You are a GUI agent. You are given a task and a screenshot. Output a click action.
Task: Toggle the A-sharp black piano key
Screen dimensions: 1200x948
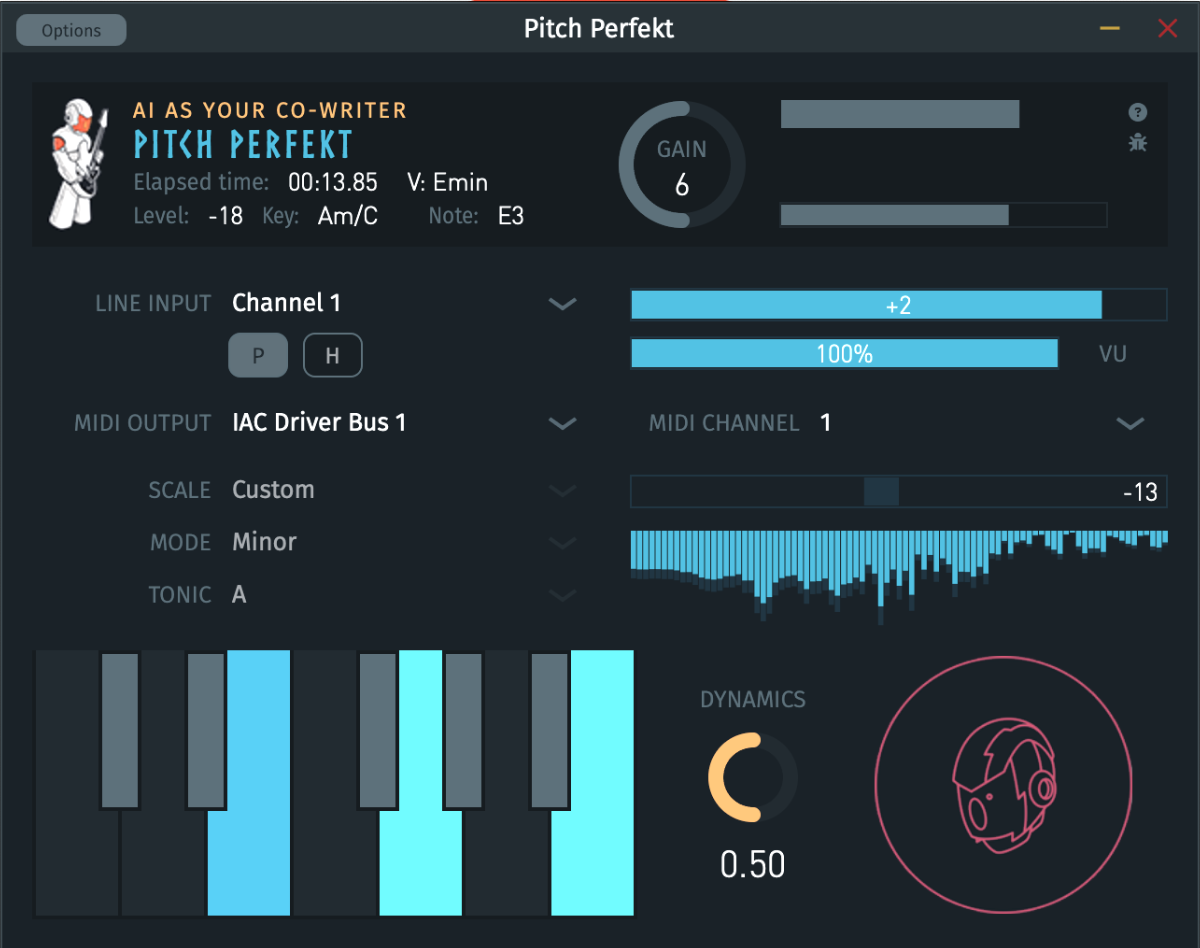(x=550, y=730)
